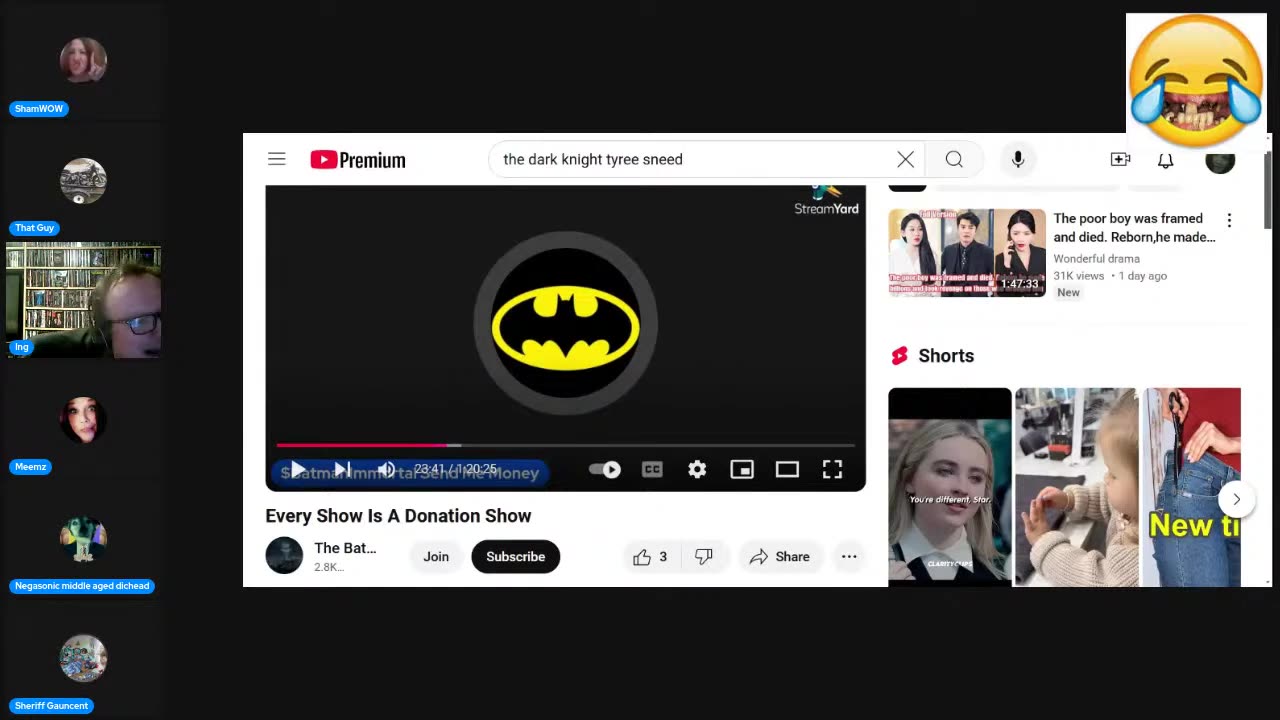Image resolution: width=1280 pixels, height=720 pixels.
Task: Dislike the video thumbs down
Action: (x=704, y=556)
